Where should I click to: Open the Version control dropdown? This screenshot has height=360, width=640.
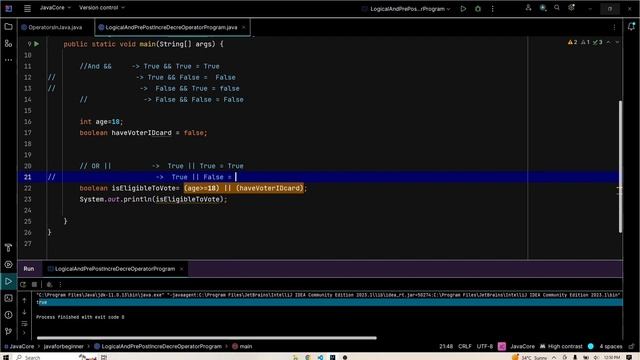point(102,8)
